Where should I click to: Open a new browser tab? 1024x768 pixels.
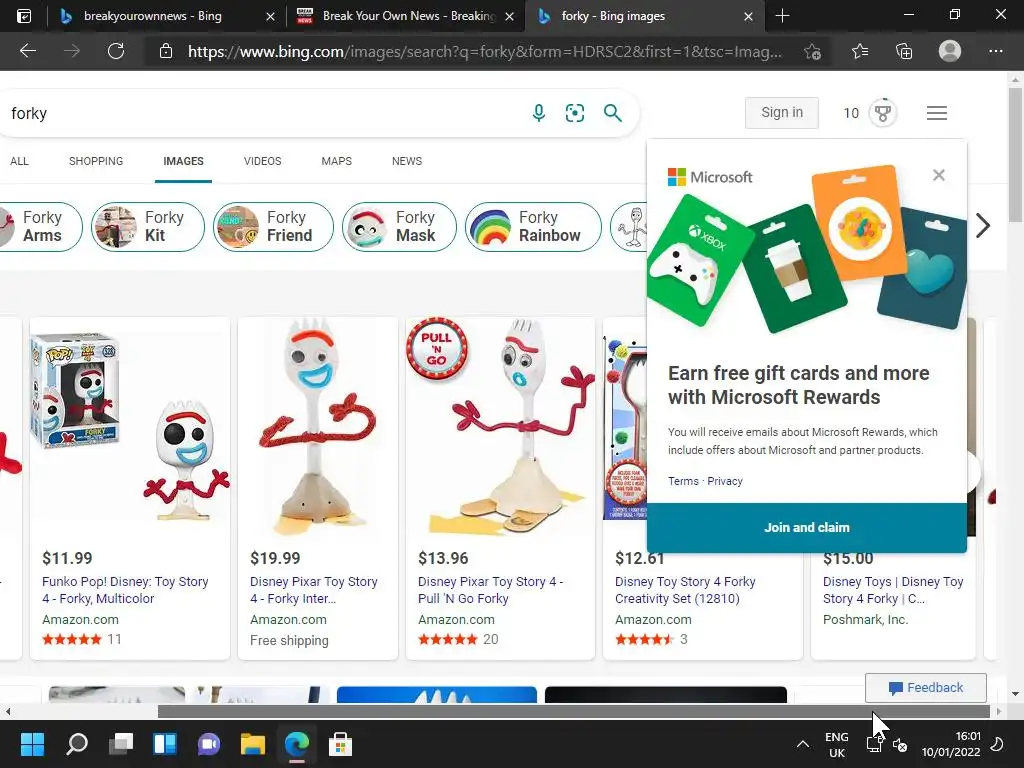(782, 16)
